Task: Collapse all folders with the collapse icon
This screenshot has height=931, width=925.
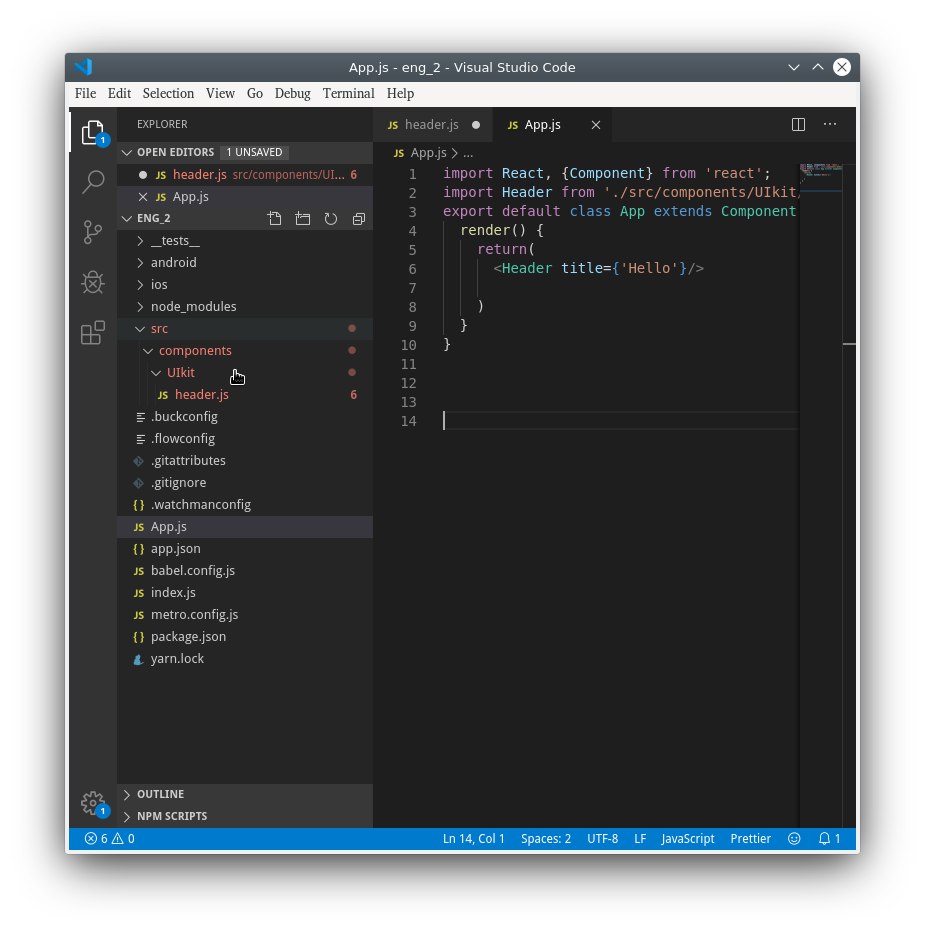Action: click(359, 218)
